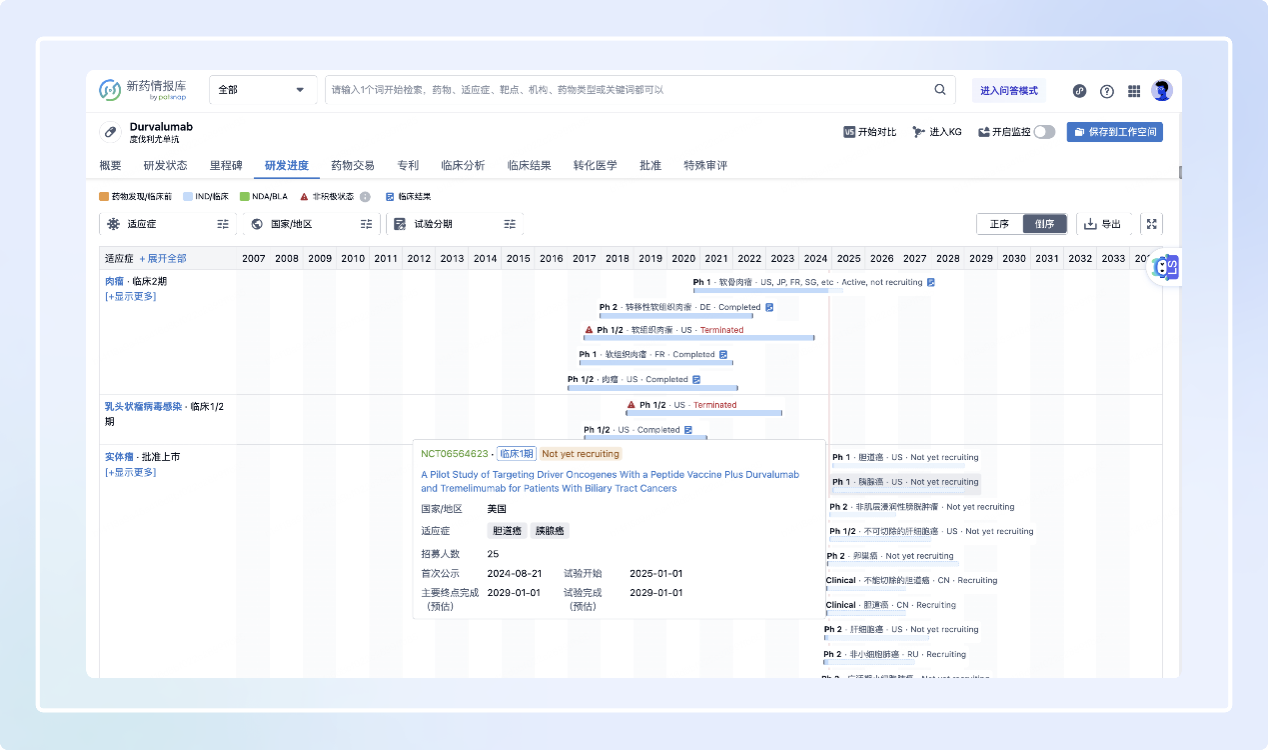The image size is (1268, 750).
Task: Toggle NDA/BLA legend item
Action: 263,197
